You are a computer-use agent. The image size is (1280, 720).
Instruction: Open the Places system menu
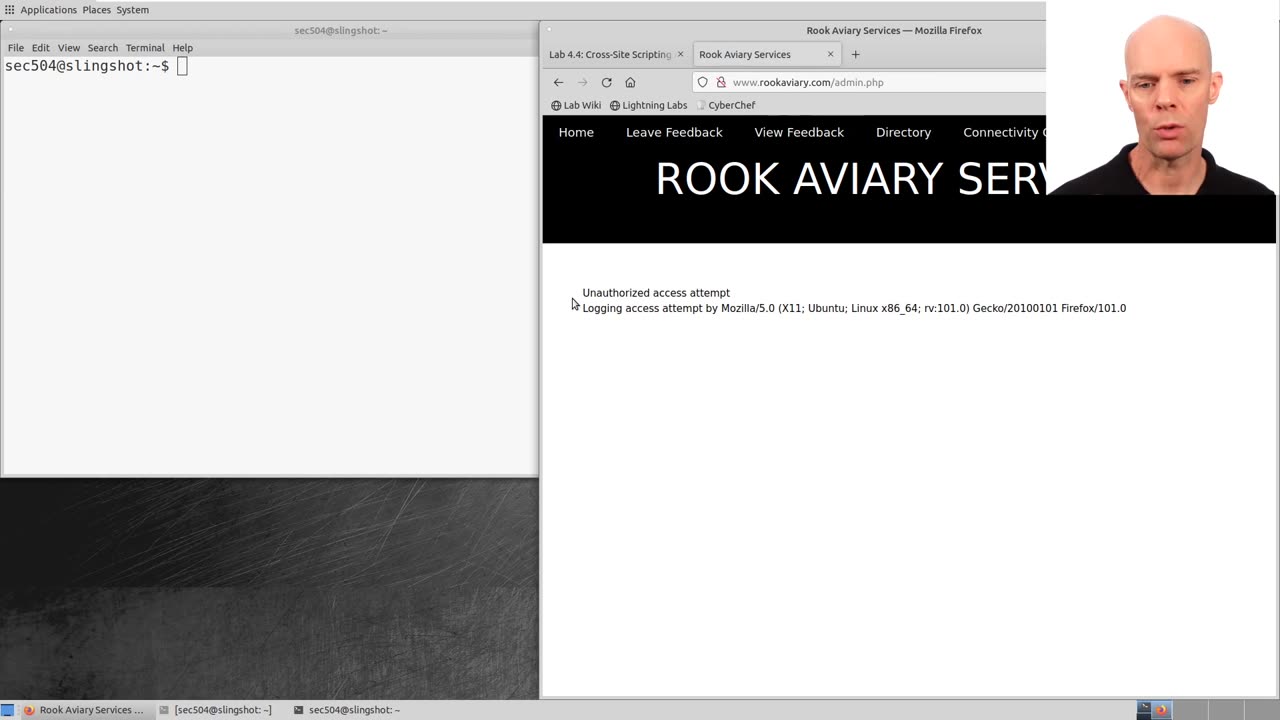point(97,10)
